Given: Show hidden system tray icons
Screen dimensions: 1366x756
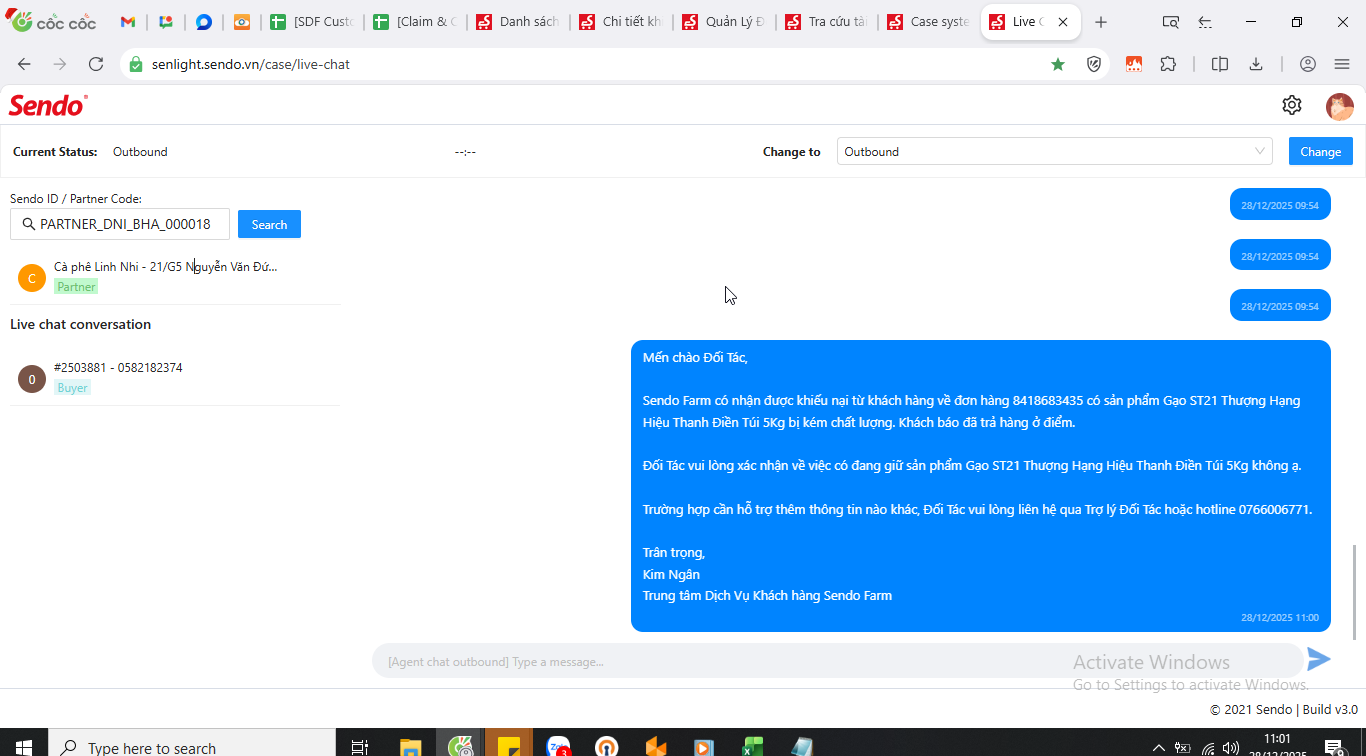Looking at the screenshot, I should click(1159, 747).
